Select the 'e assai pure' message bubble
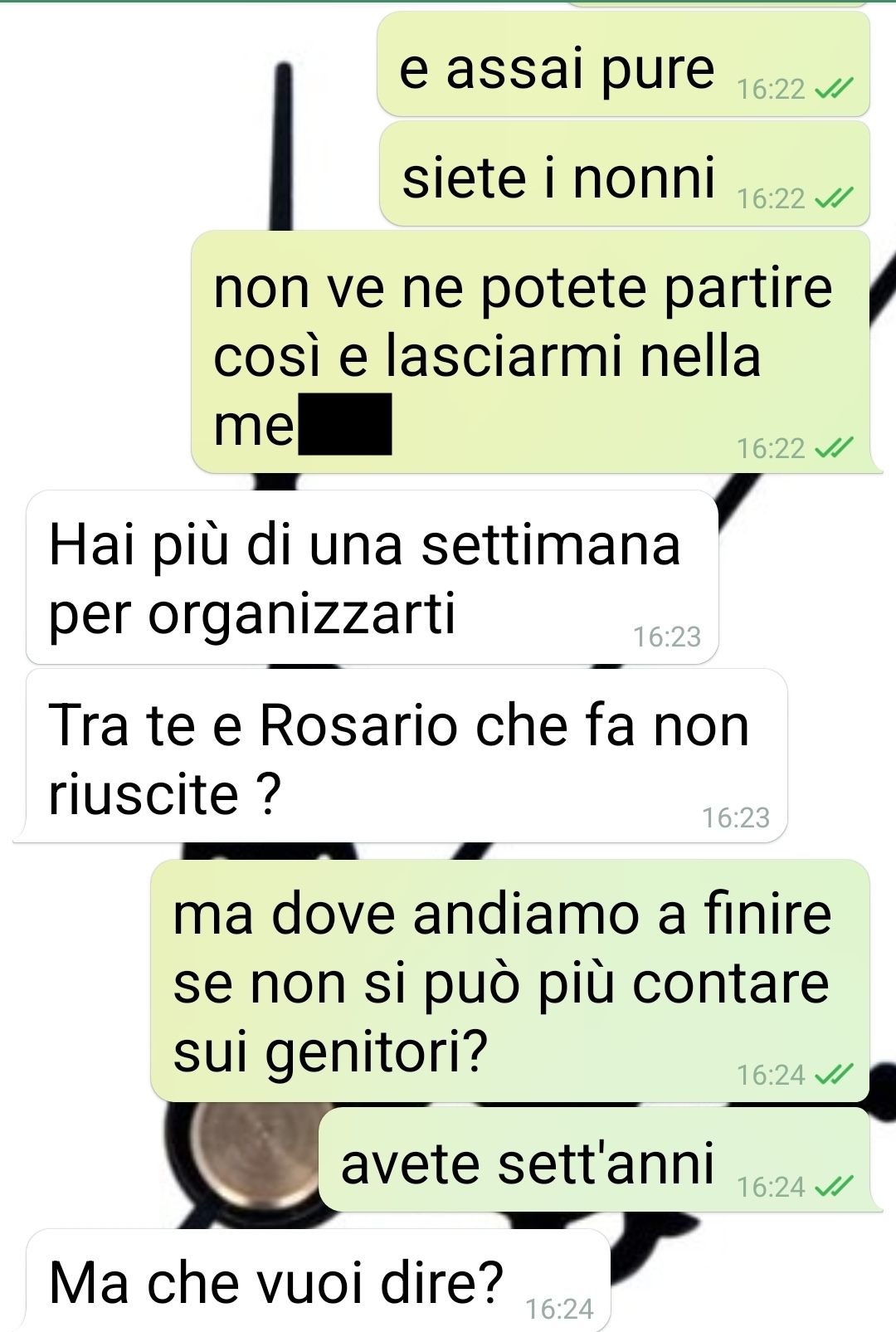The image size is (896, 1332). coord(623,65)
